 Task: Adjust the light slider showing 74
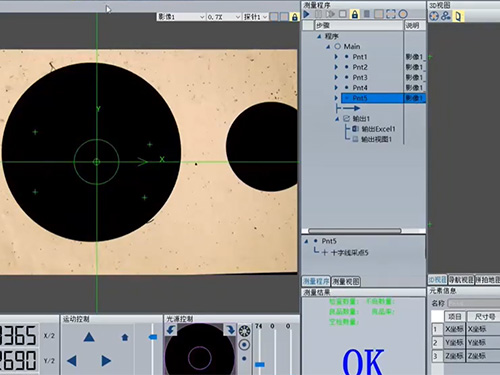coord(260,365)
